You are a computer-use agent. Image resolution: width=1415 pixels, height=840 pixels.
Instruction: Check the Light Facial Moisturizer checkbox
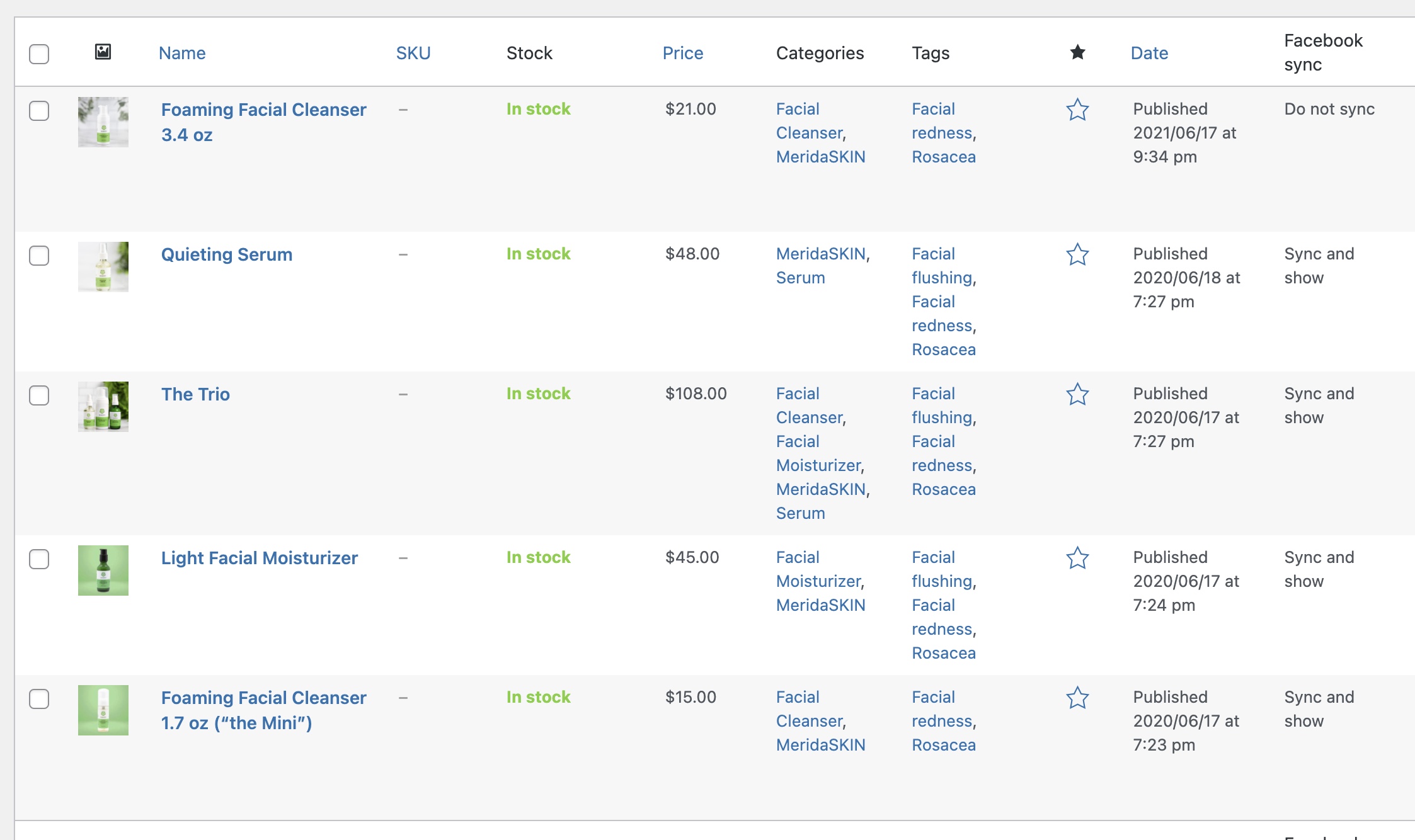pyautogui.click(x=39, y=559)
